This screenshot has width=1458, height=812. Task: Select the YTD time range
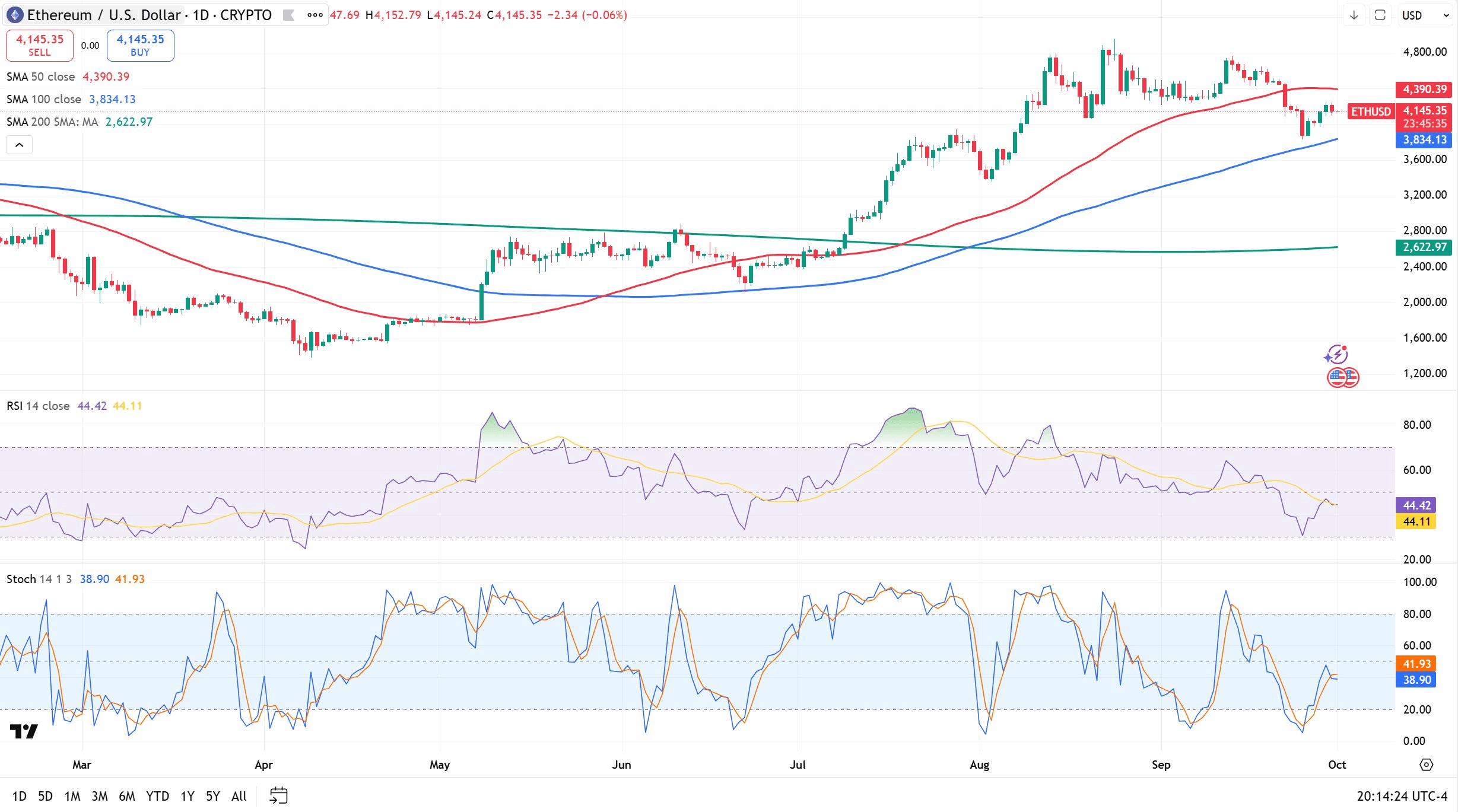click(157, 796)
